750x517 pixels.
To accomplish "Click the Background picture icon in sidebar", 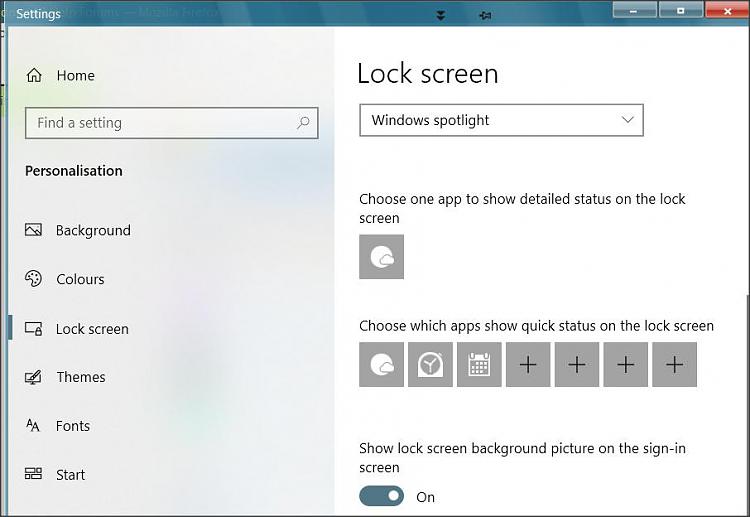I will [33, 230].
